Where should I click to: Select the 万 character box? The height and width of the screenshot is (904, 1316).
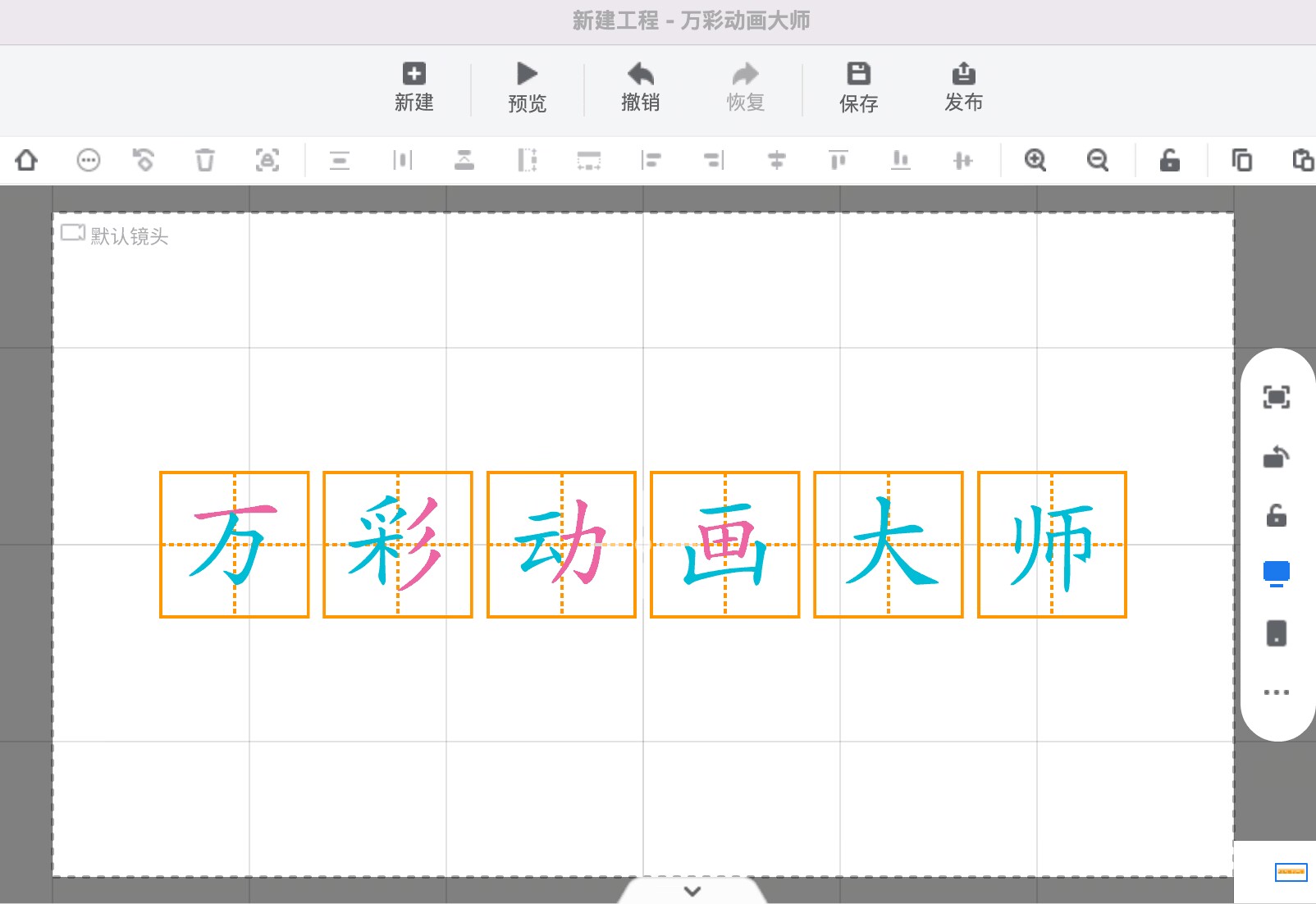[x=235, y=545]
